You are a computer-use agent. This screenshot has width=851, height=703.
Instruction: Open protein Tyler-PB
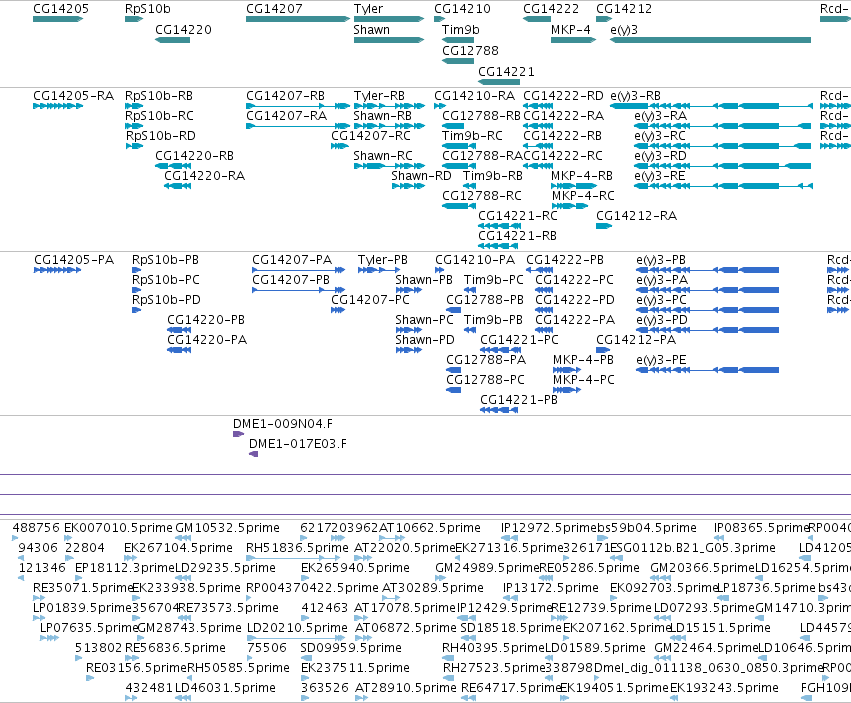[383, 260]
